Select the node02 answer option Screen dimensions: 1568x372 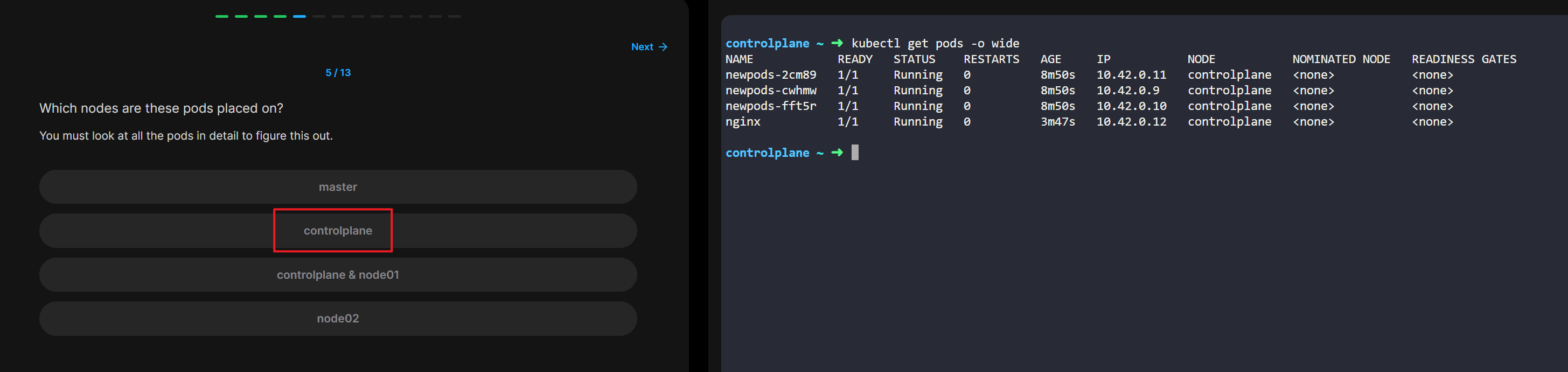pyautogui.click(x=338, y=319)
